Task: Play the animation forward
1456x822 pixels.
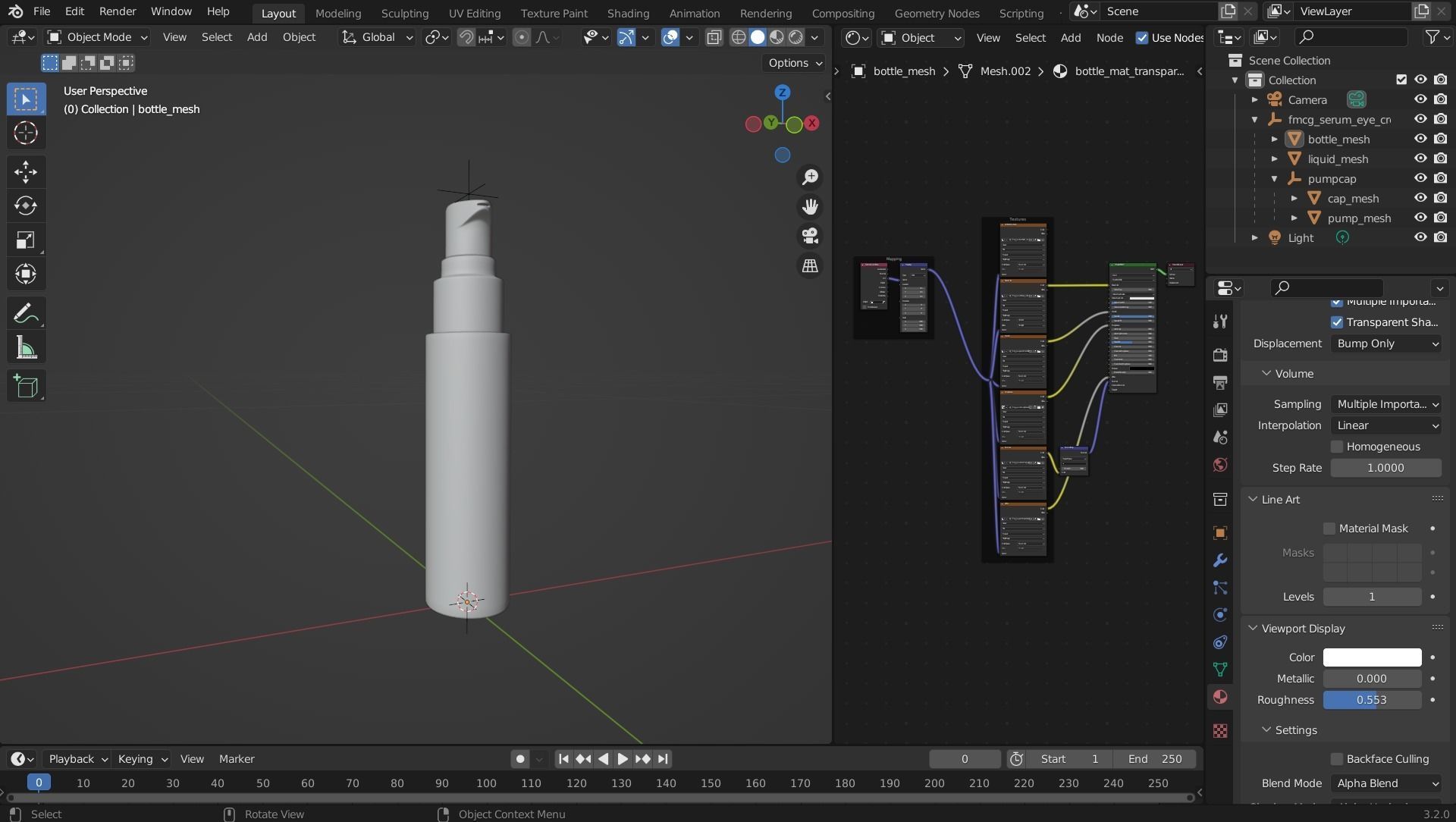Action: 623,759
